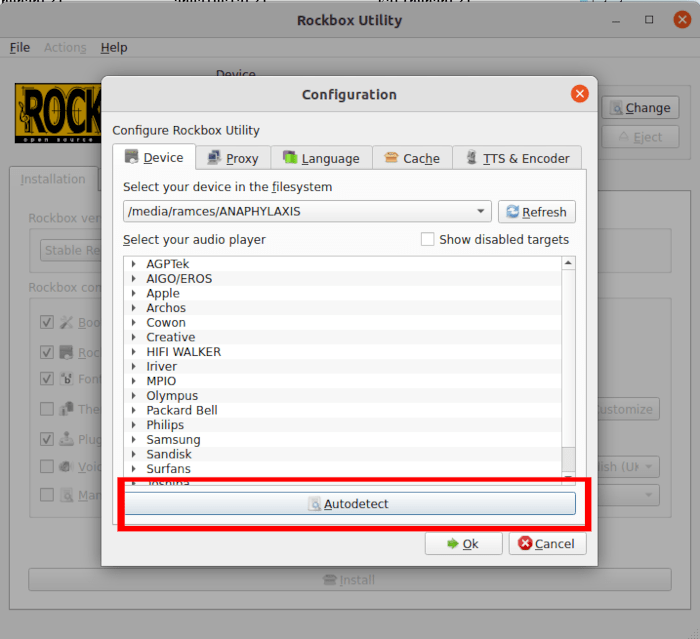The width and height of the screenshot is (700, 639).
Task: Toggle the Bootloader checkbox in main window
Action: 47,322
